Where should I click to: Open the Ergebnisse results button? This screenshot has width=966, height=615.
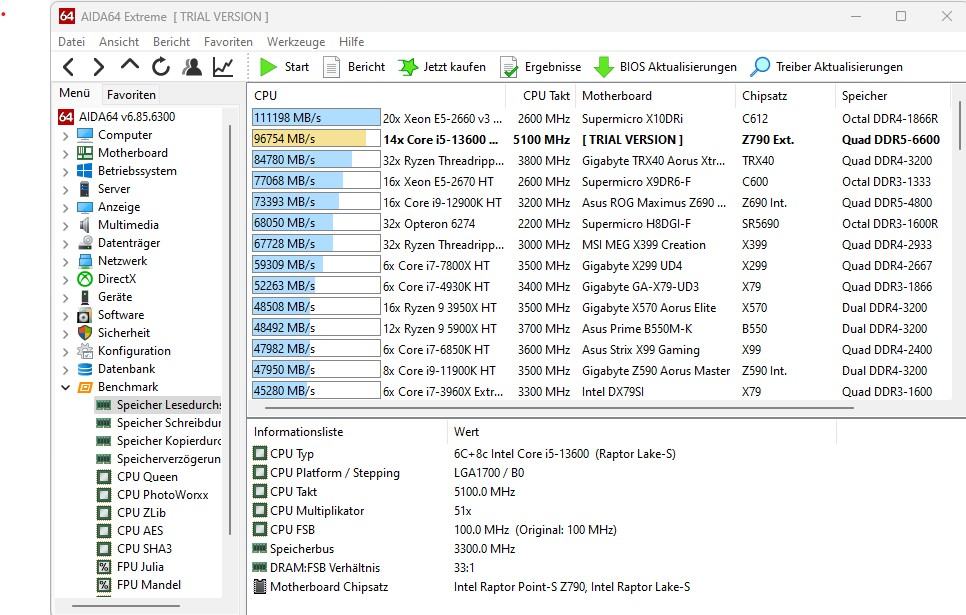(540, 67)
